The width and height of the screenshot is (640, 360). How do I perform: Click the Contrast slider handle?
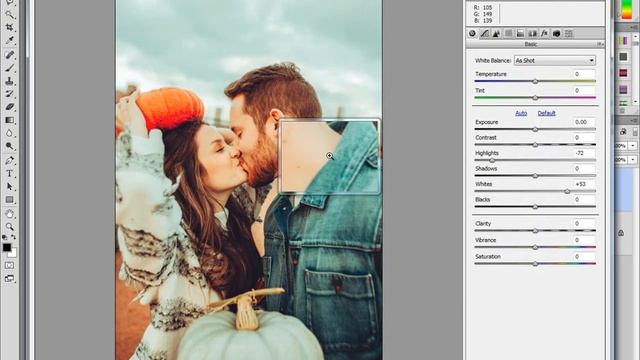tap(535, 145)
